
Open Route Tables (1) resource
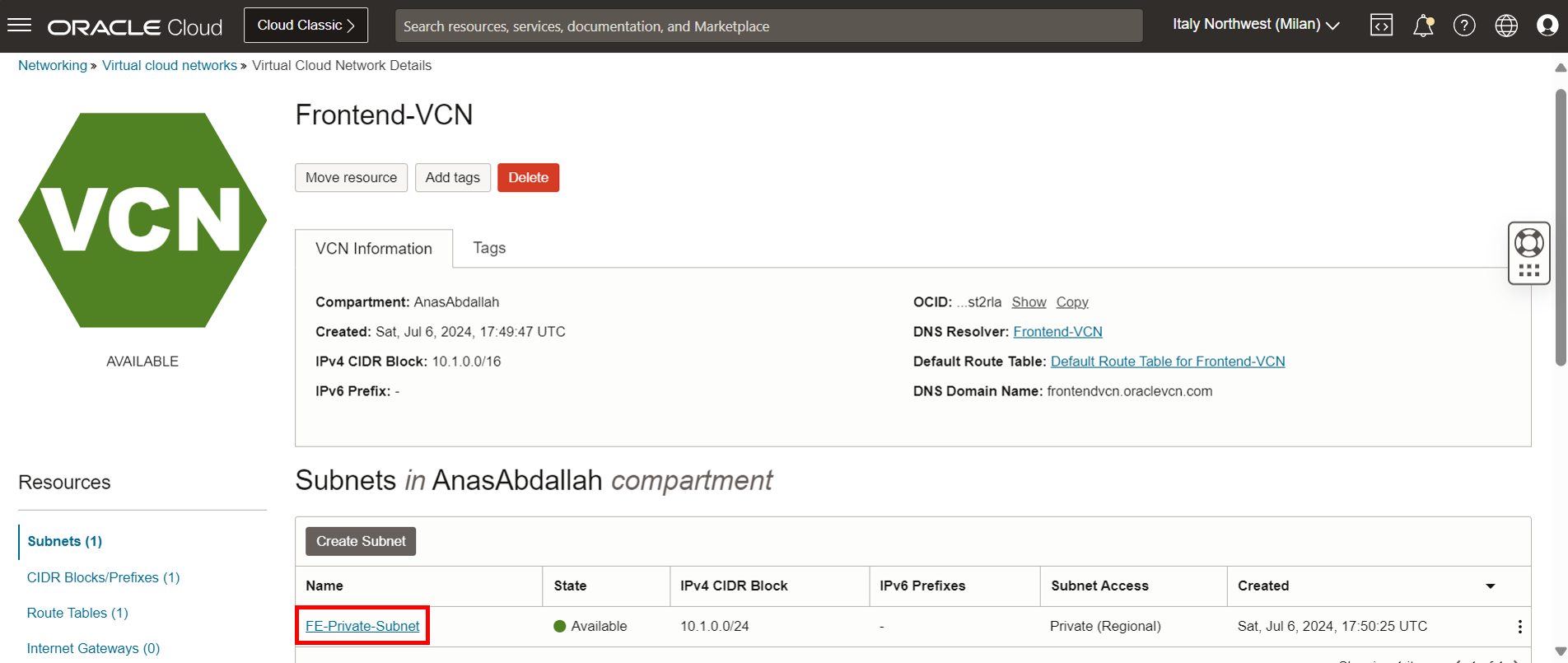(x=77, y=613)
